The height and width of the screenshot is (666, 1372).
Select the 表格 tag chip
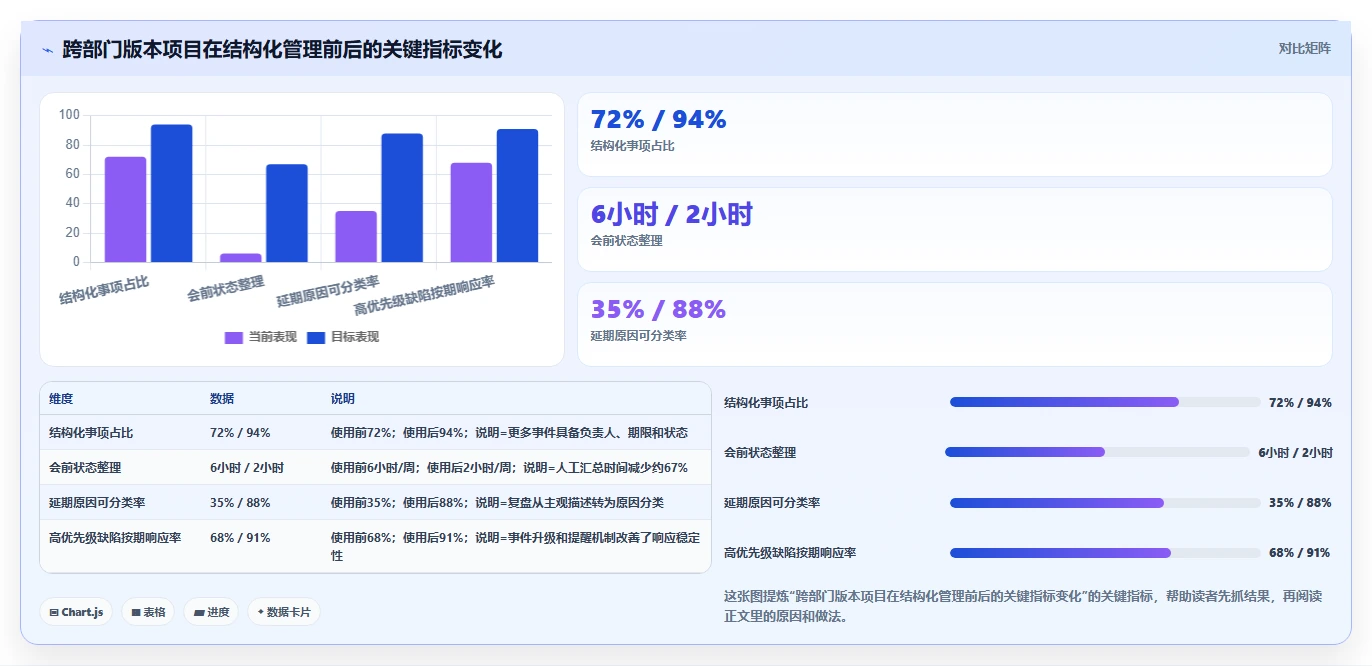click(x=148, y=612)
